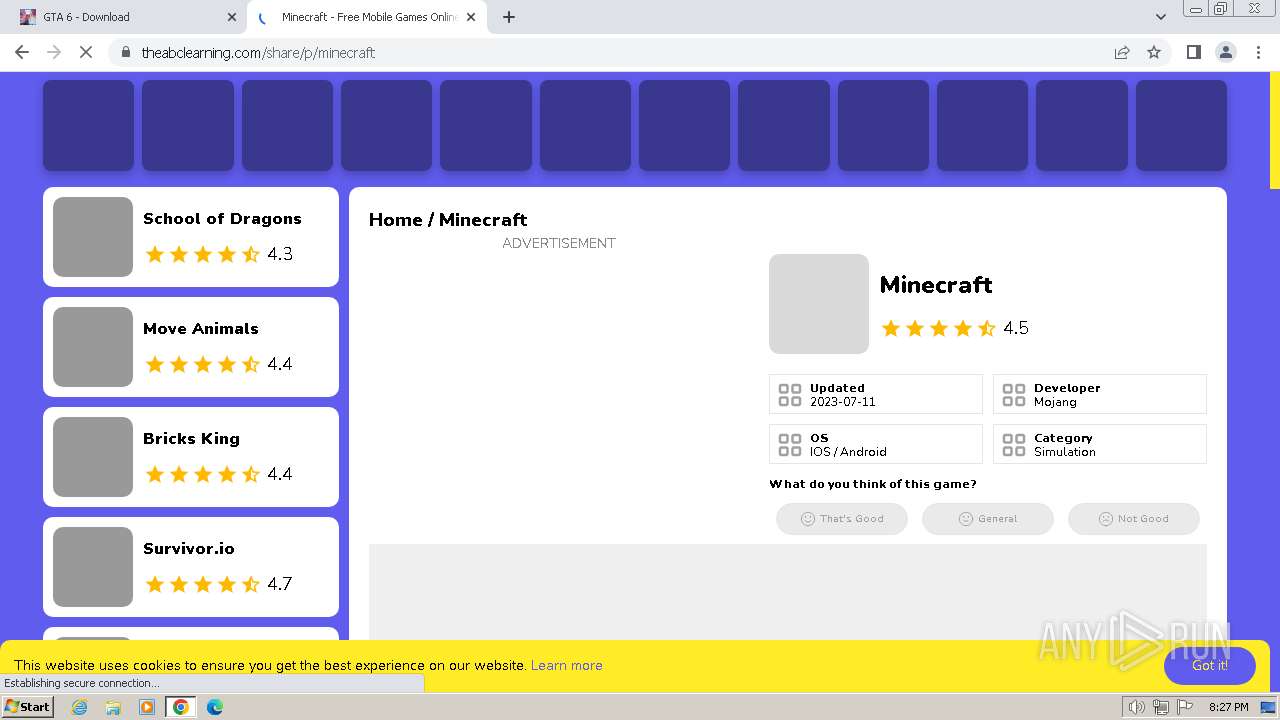Click the Move Animals thumbnail

click(93, 347)
